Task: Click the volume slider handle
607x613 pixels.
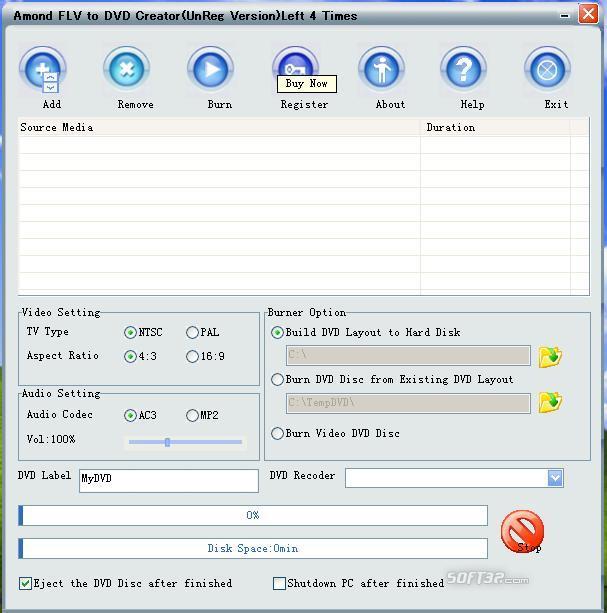Action: pos(167,442)
